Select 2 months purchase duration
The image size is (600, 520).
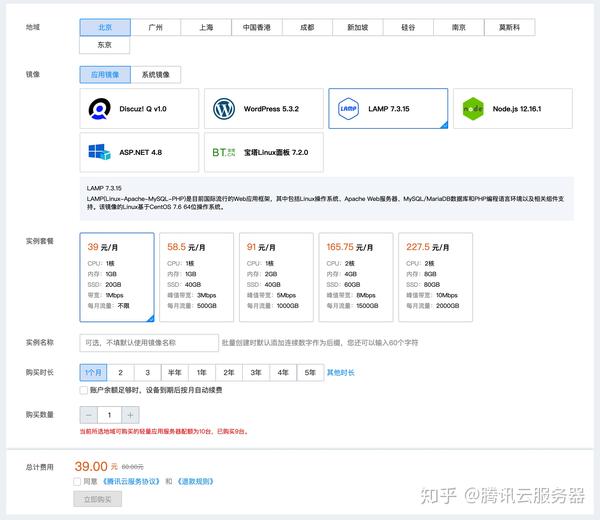click(121, 372)
